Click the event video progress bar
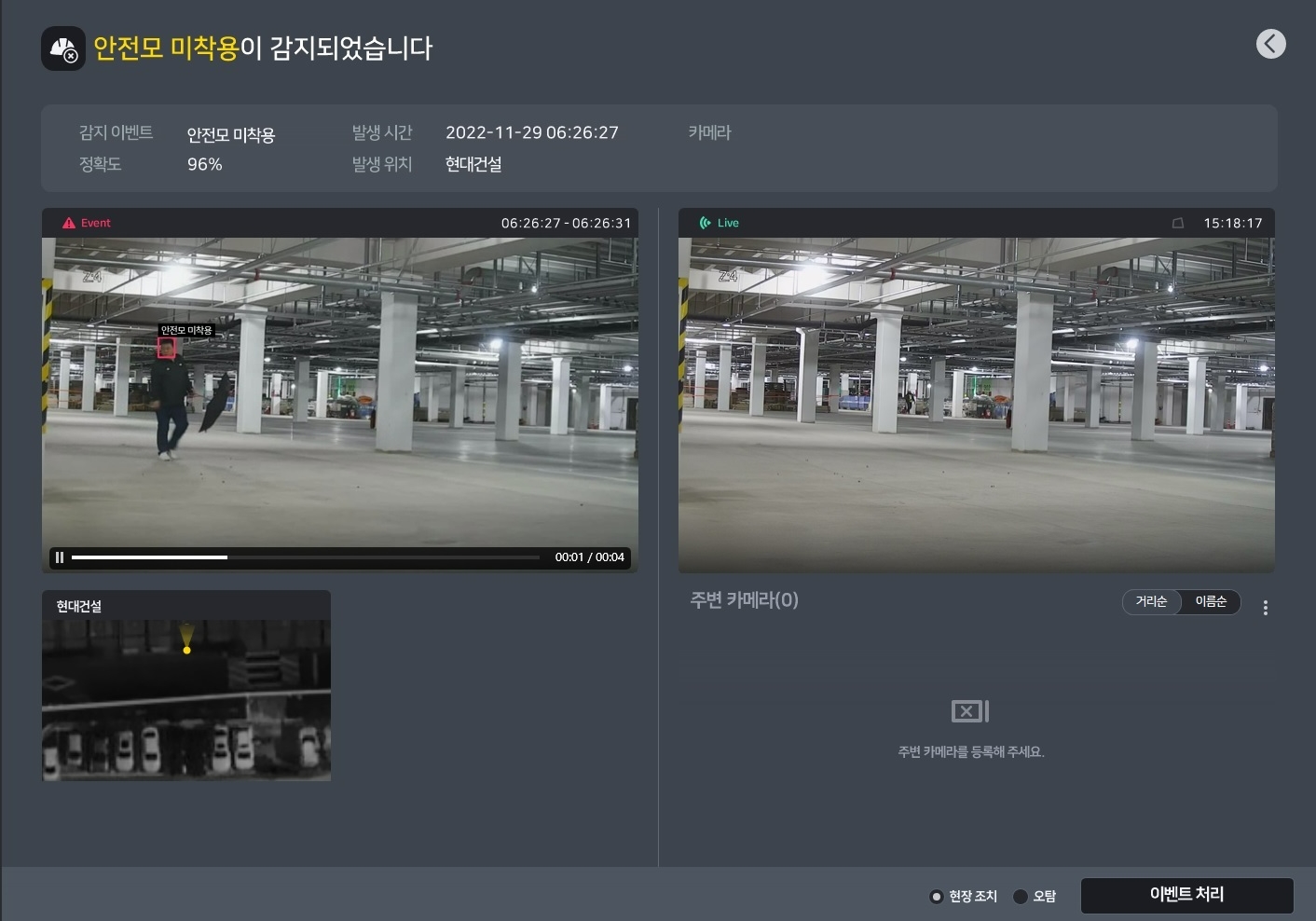The height and width of the screenshot is (921, 1316). (306, 557)
